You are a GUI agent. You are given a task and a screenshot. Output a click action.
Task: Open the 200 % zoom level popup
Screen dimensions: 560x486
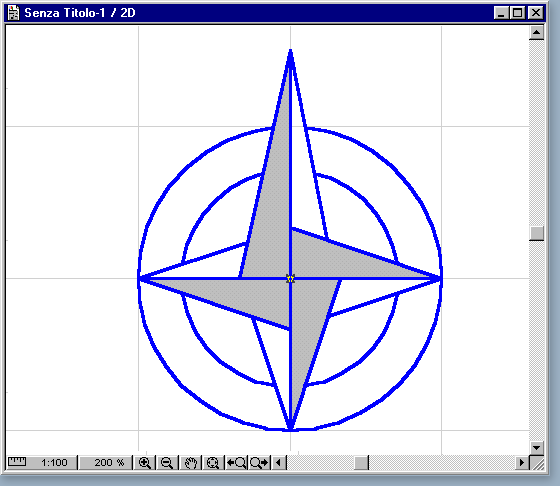tap(105, 463)
